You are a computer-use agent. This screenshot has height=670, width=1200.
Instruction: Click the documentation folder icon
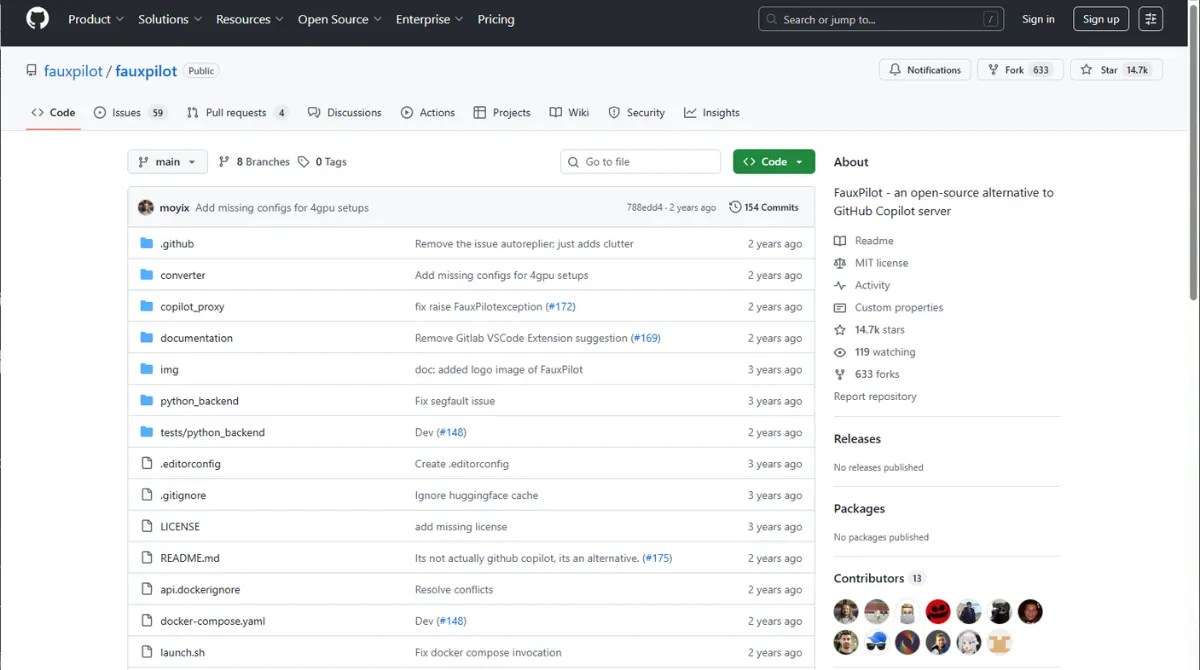146,338
